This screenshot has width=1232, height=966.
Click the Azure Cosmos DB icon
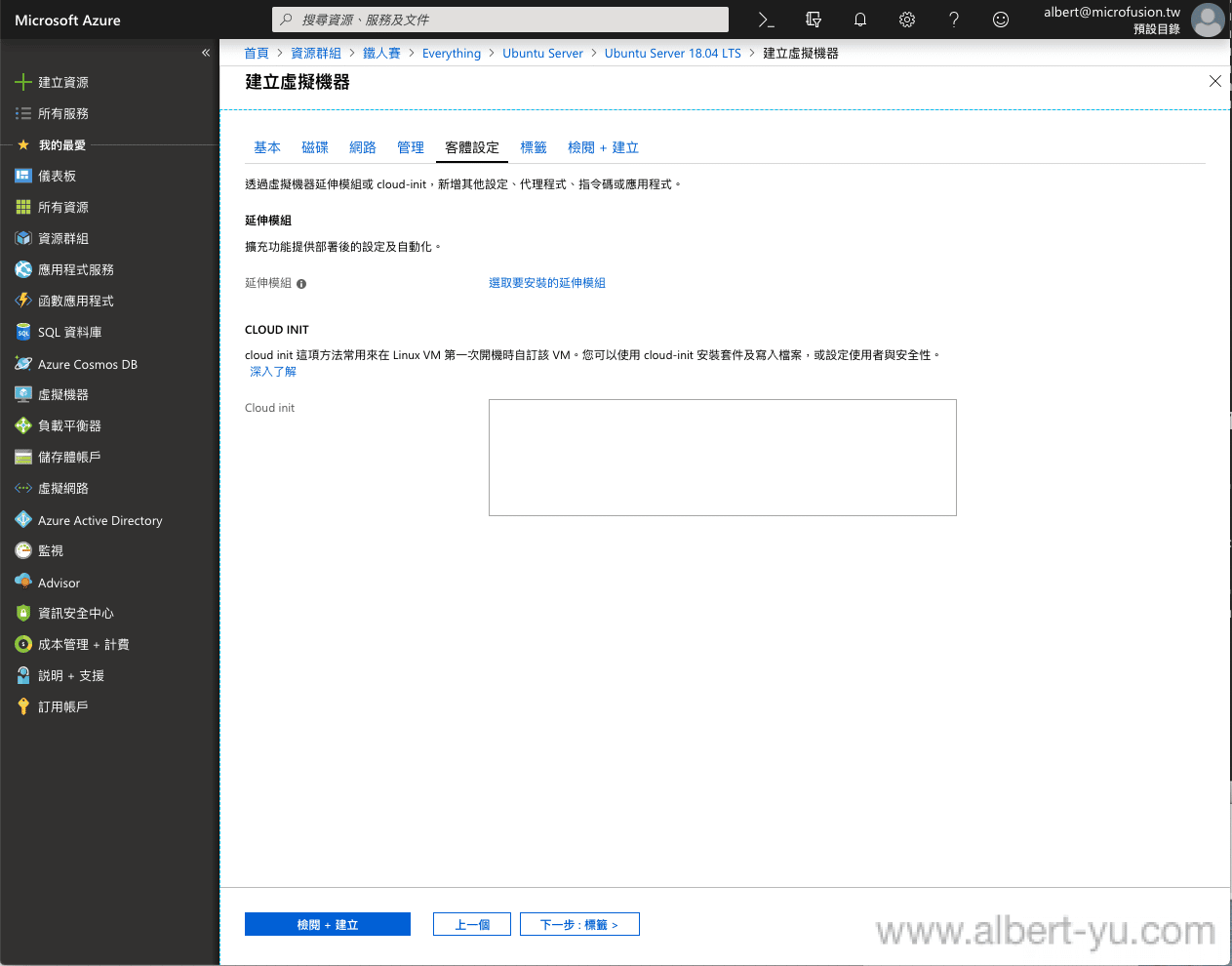[x=23, y=364]
